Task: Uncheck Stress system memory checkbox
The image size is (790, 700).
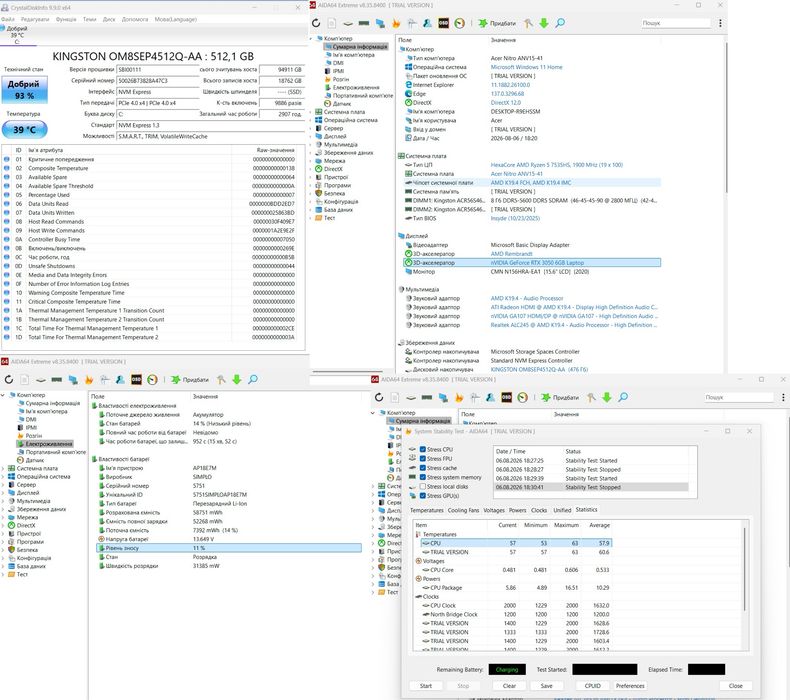Action: point(423,477)
